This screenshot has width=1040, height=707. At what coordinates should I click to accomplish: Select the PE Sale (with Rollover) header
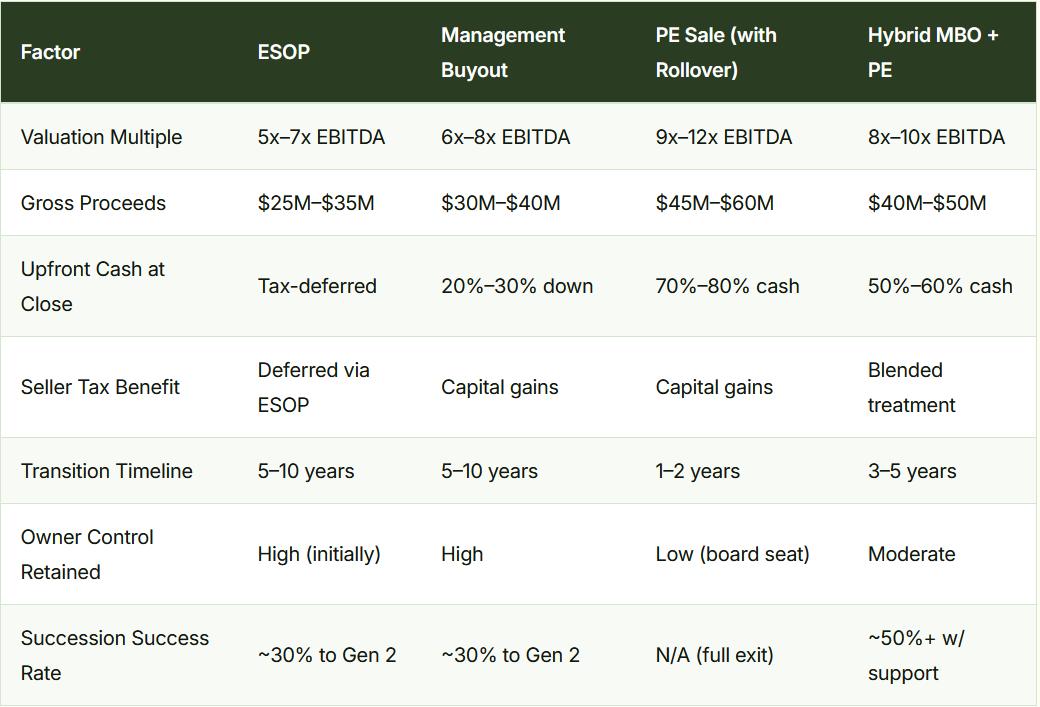coord(716,52)
